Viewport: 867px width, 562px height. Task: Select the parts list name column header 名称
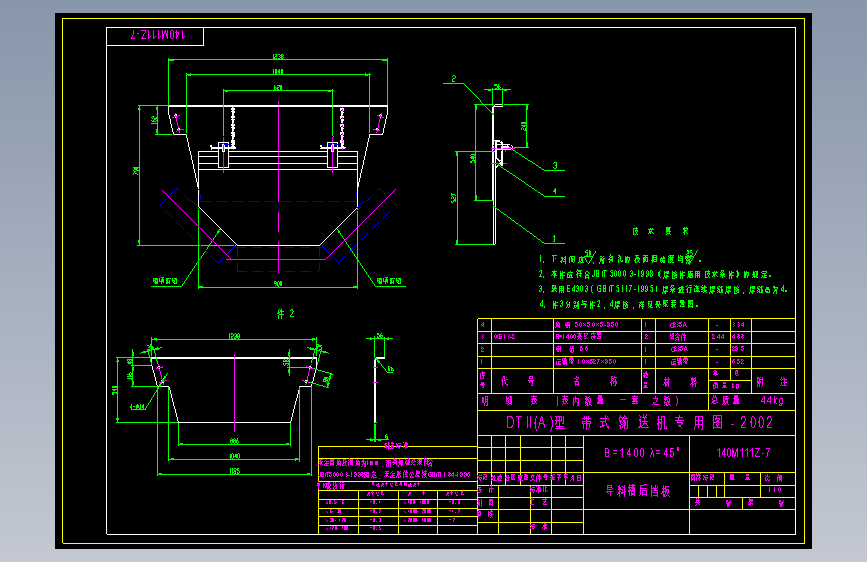(x=595, y=381)
